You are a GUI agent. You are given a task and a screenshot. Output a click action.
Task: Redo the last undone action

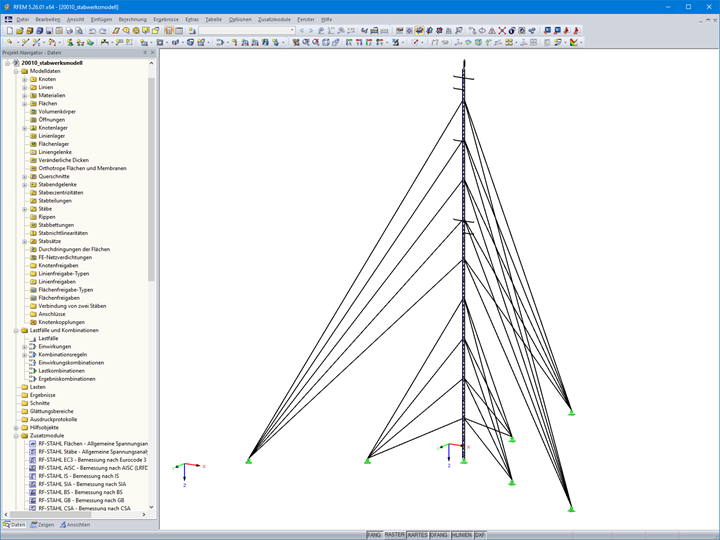coord(102,31)
